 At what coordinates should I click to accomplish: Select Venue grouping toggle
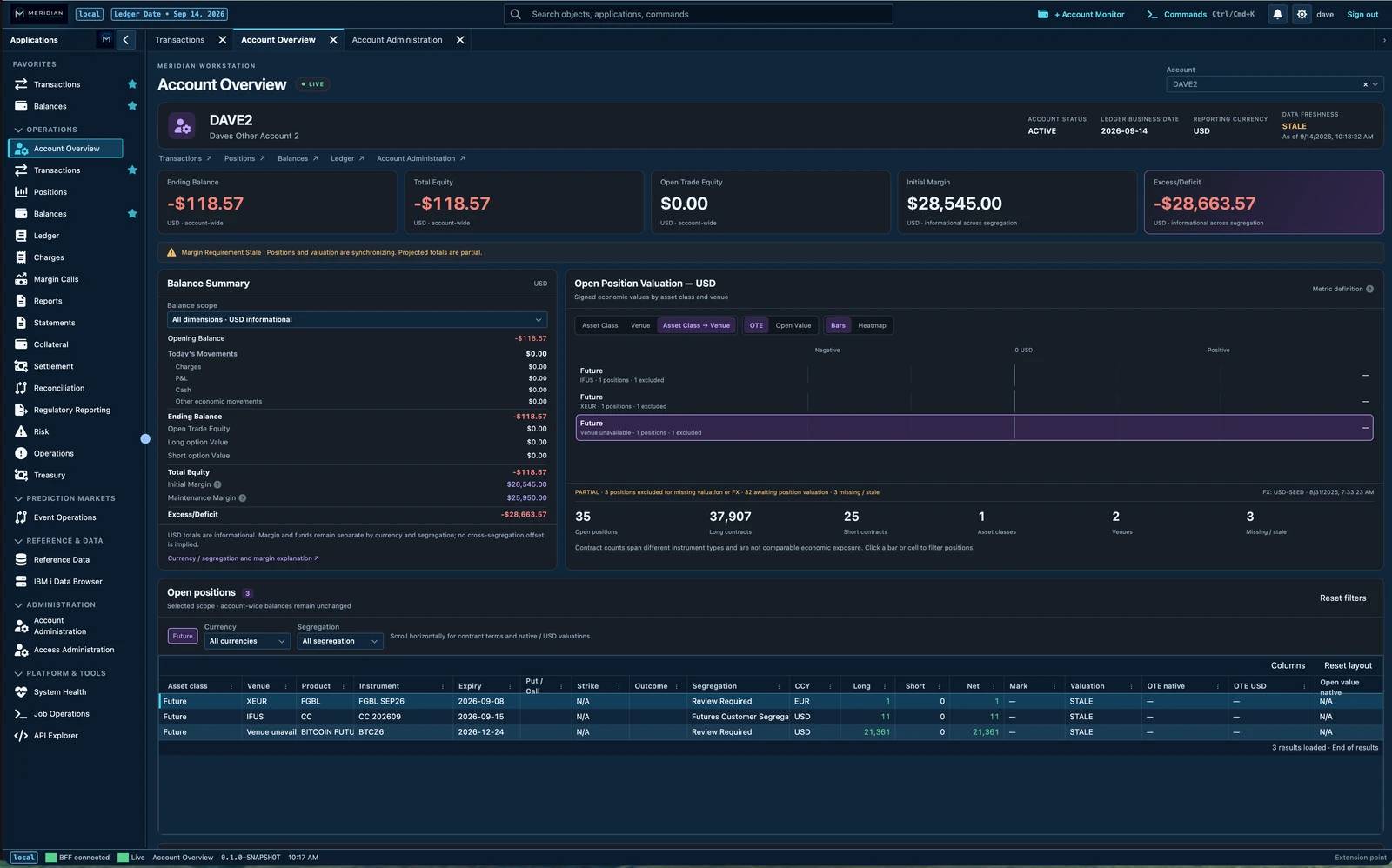640,325
